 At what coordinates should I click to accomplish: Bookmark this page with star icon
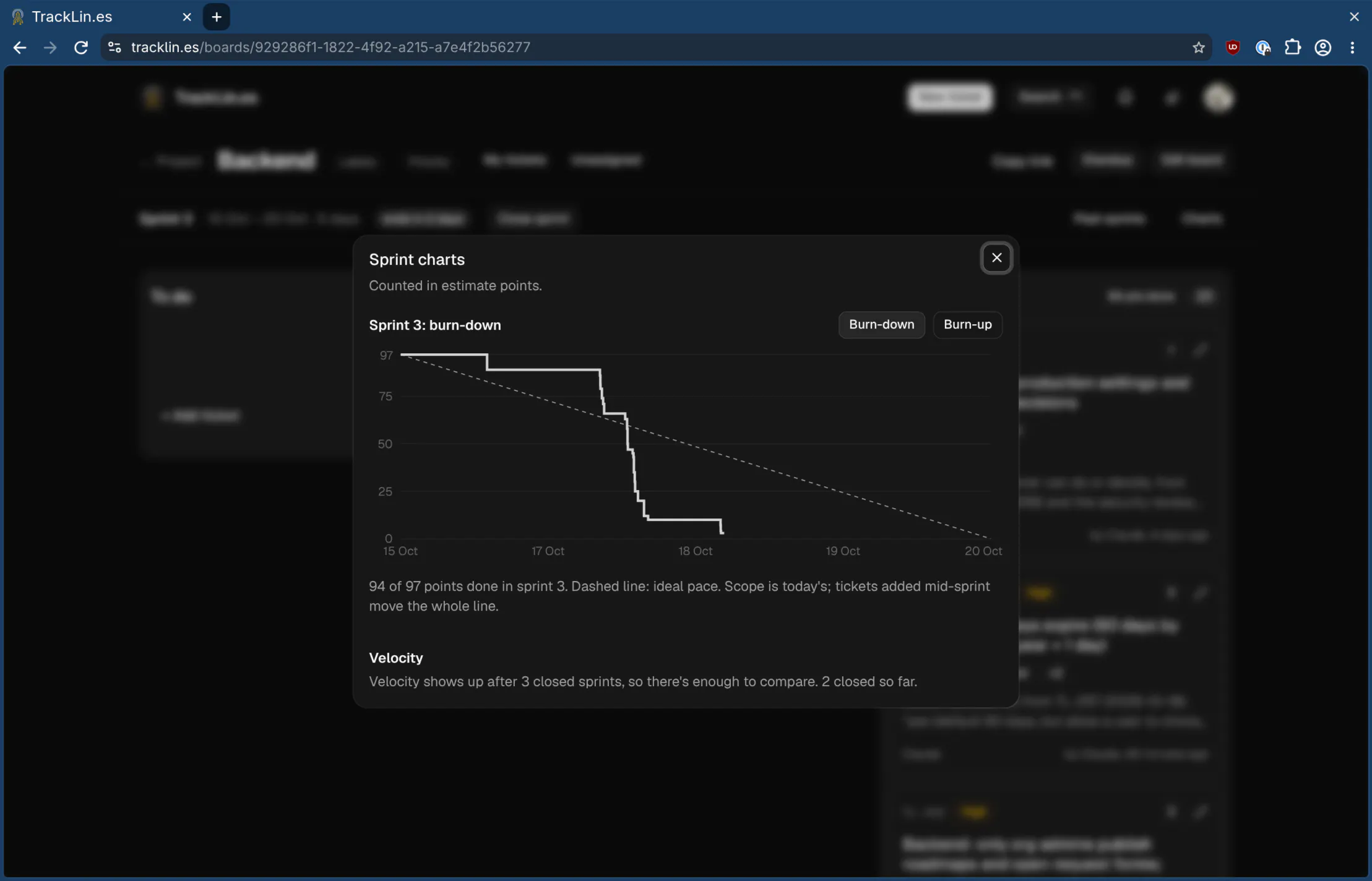point(1199,48)
